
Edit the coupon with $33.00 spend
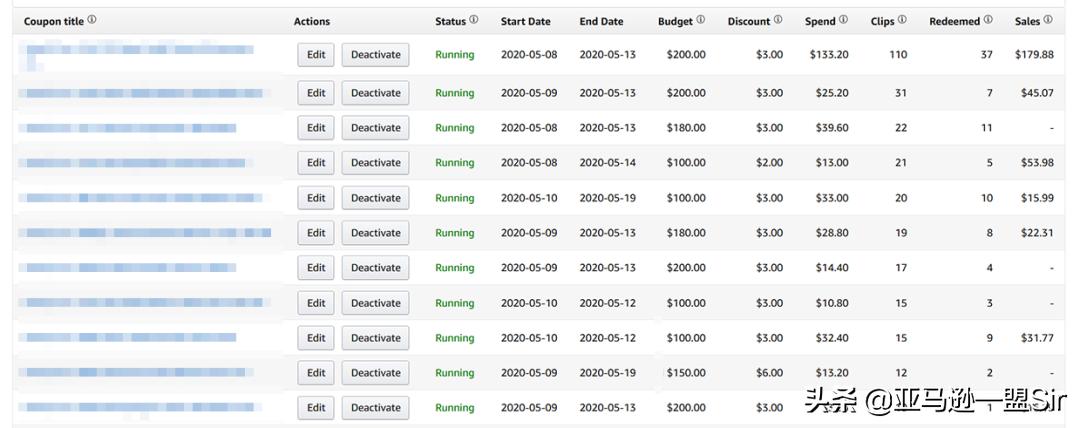pyautogui.click(x=316, y=198)
